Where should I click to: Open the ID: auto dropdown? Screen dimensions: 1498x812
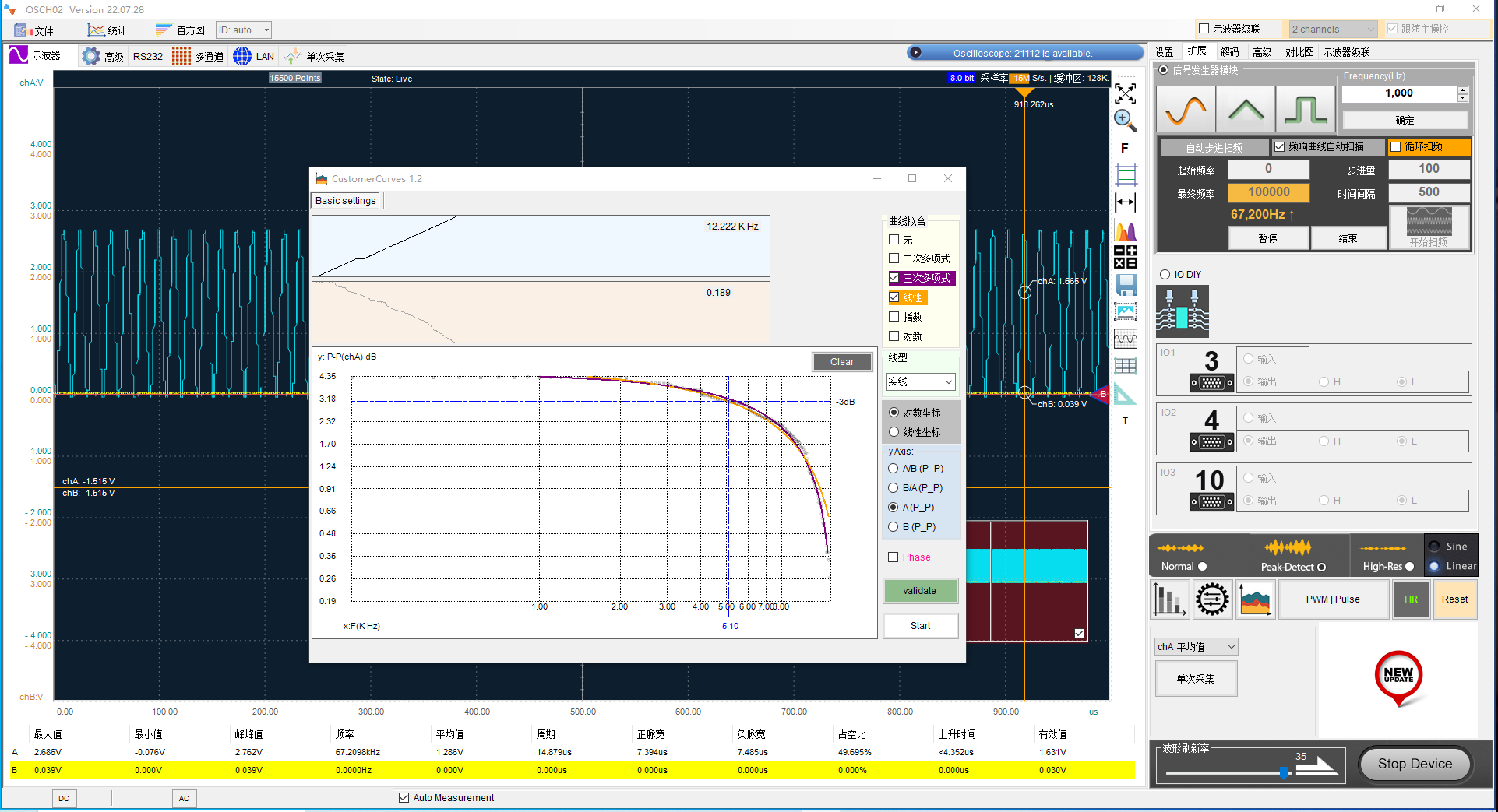point(244,30)
